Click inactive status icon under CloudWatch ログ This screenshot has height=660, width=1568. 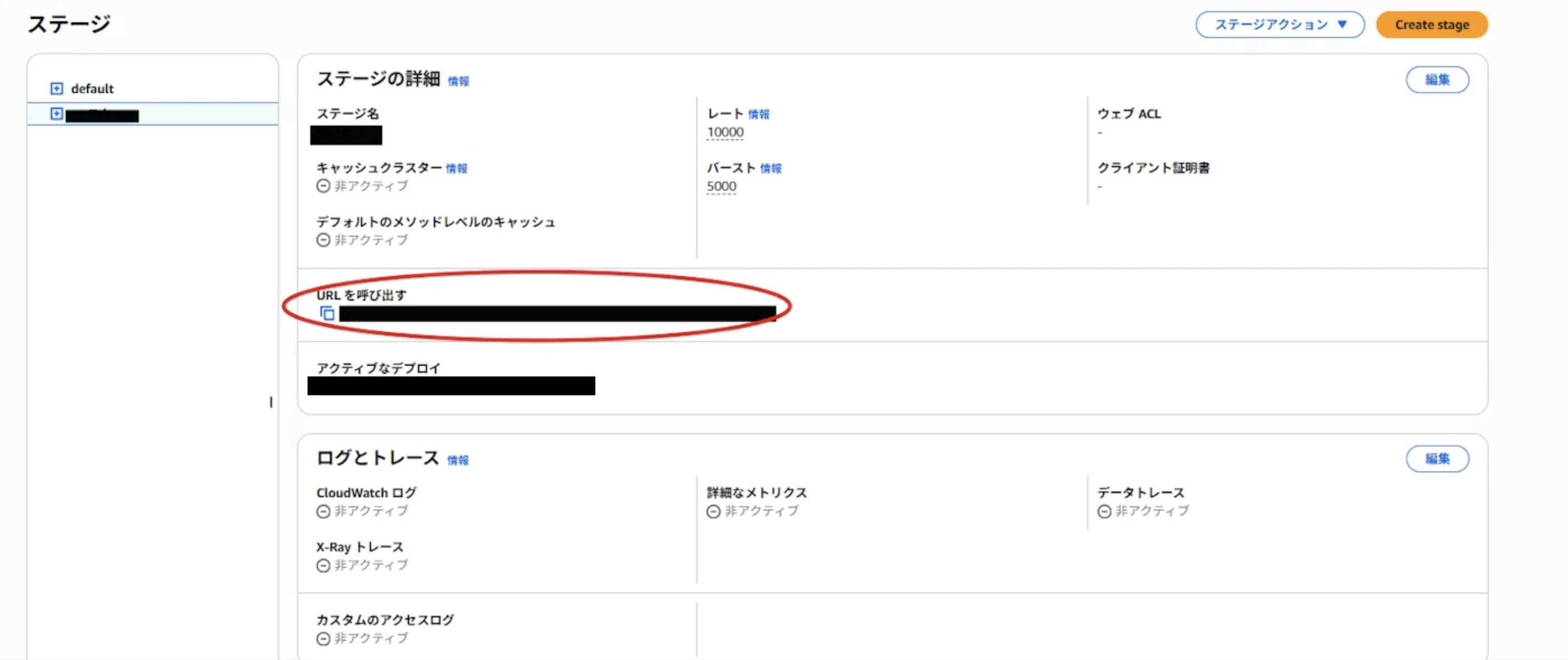tap(323, 512)
